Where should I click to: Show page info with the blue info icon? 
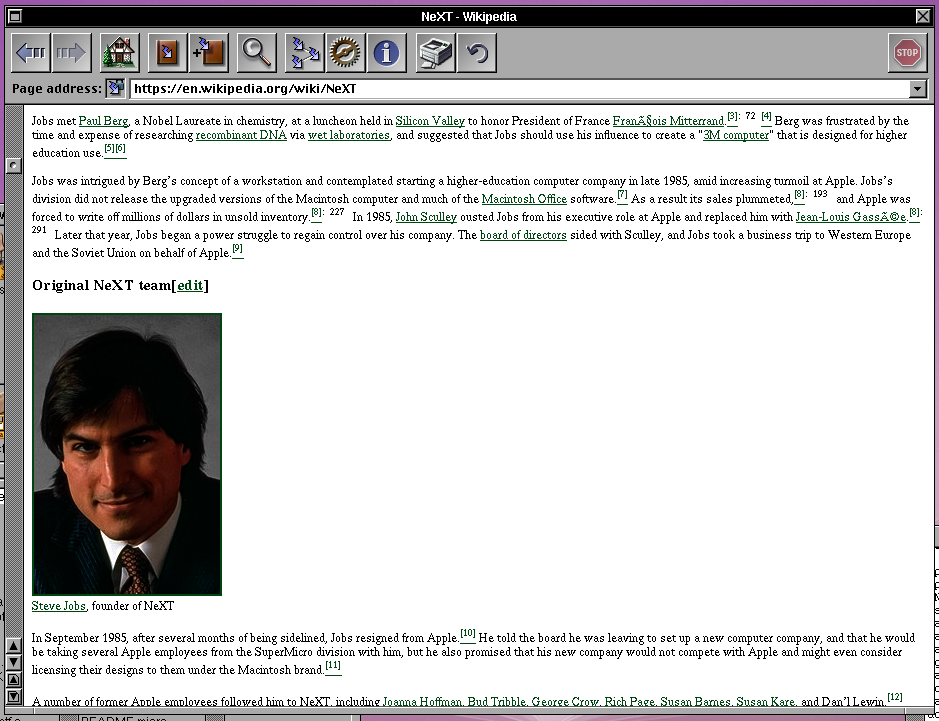click(386, 53)
